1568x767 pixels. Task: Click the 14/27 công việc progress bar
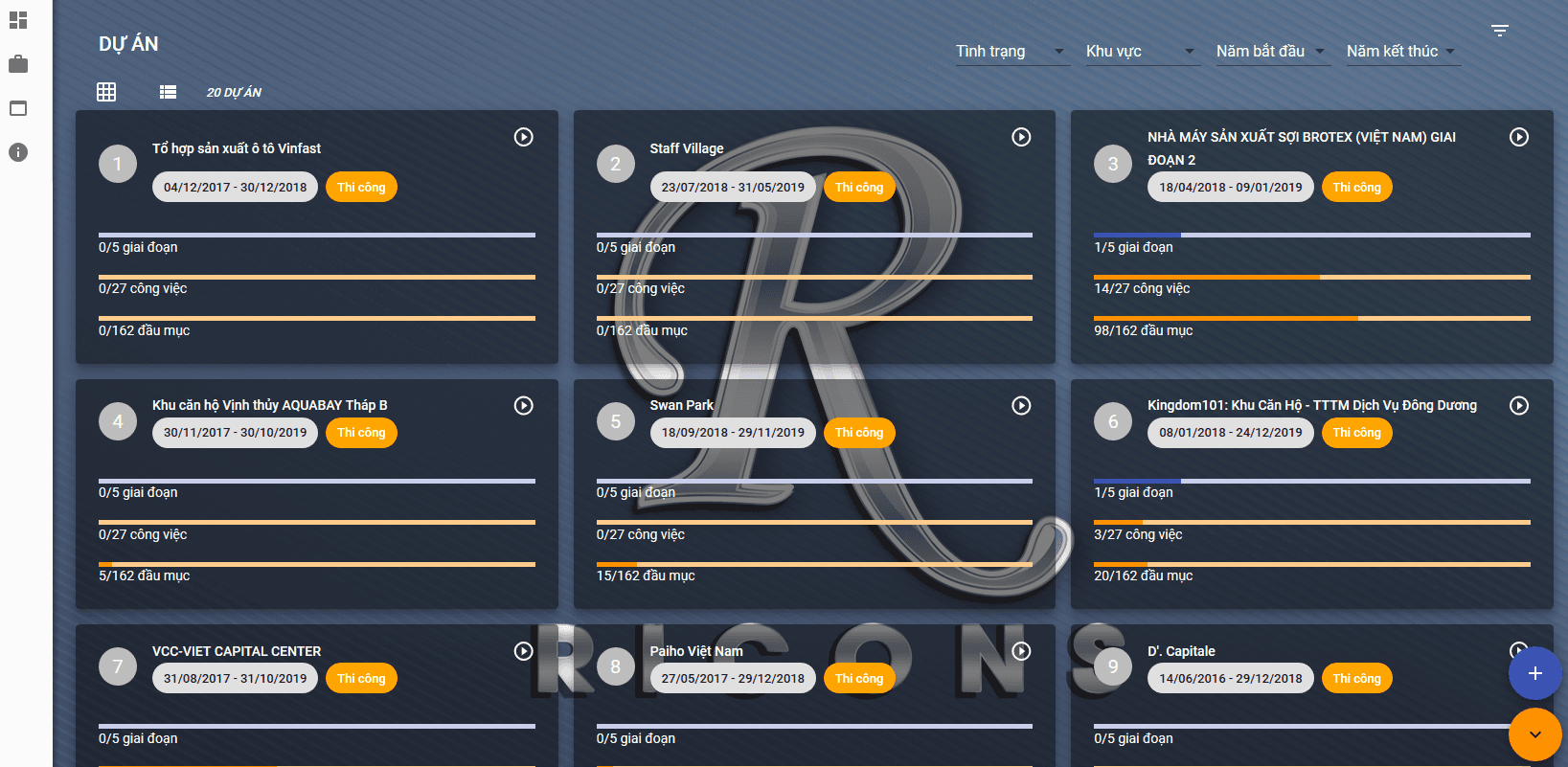click(1311, 278)
